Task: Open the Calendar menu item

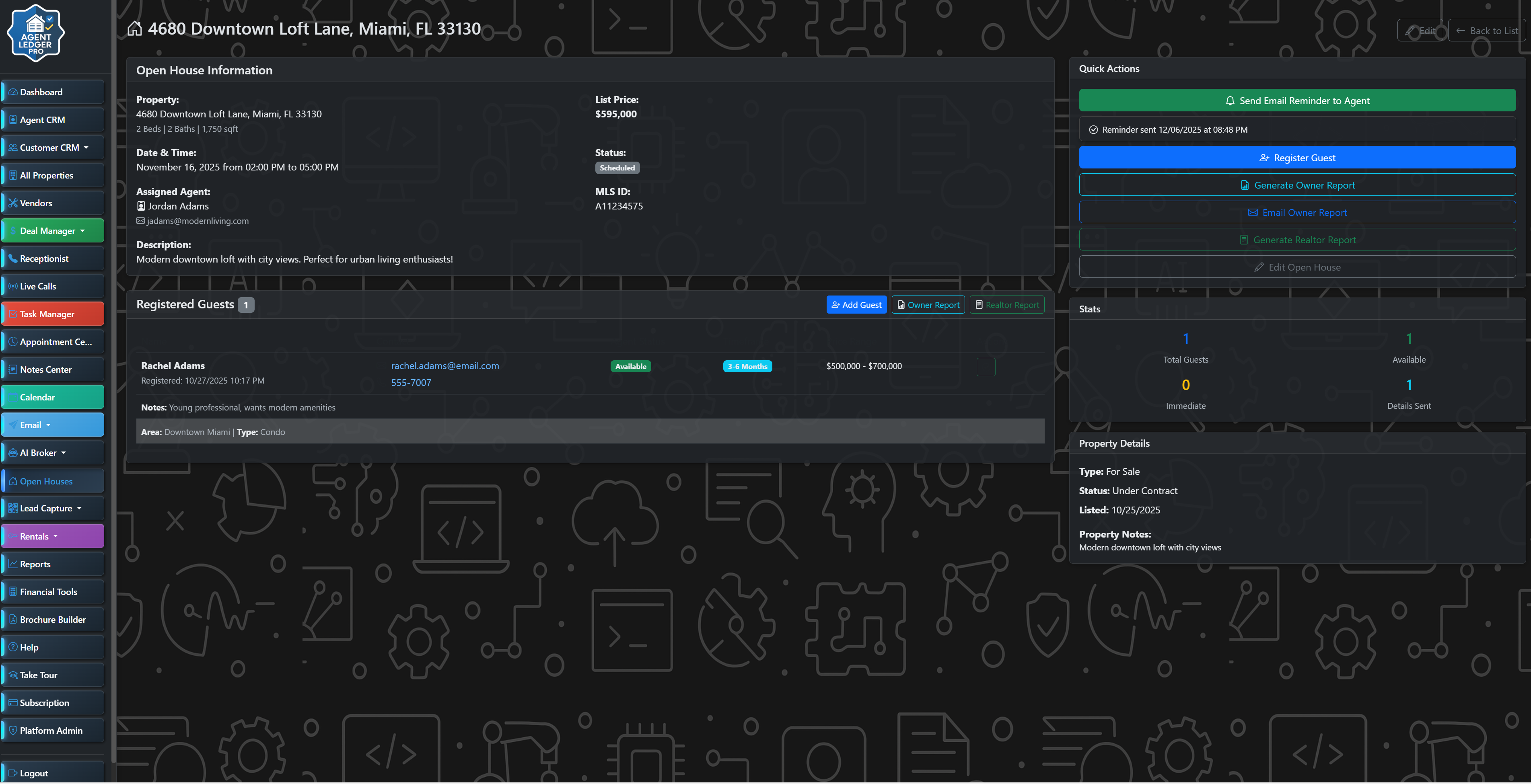Action: pyautogui.click(x=52, y=397)
